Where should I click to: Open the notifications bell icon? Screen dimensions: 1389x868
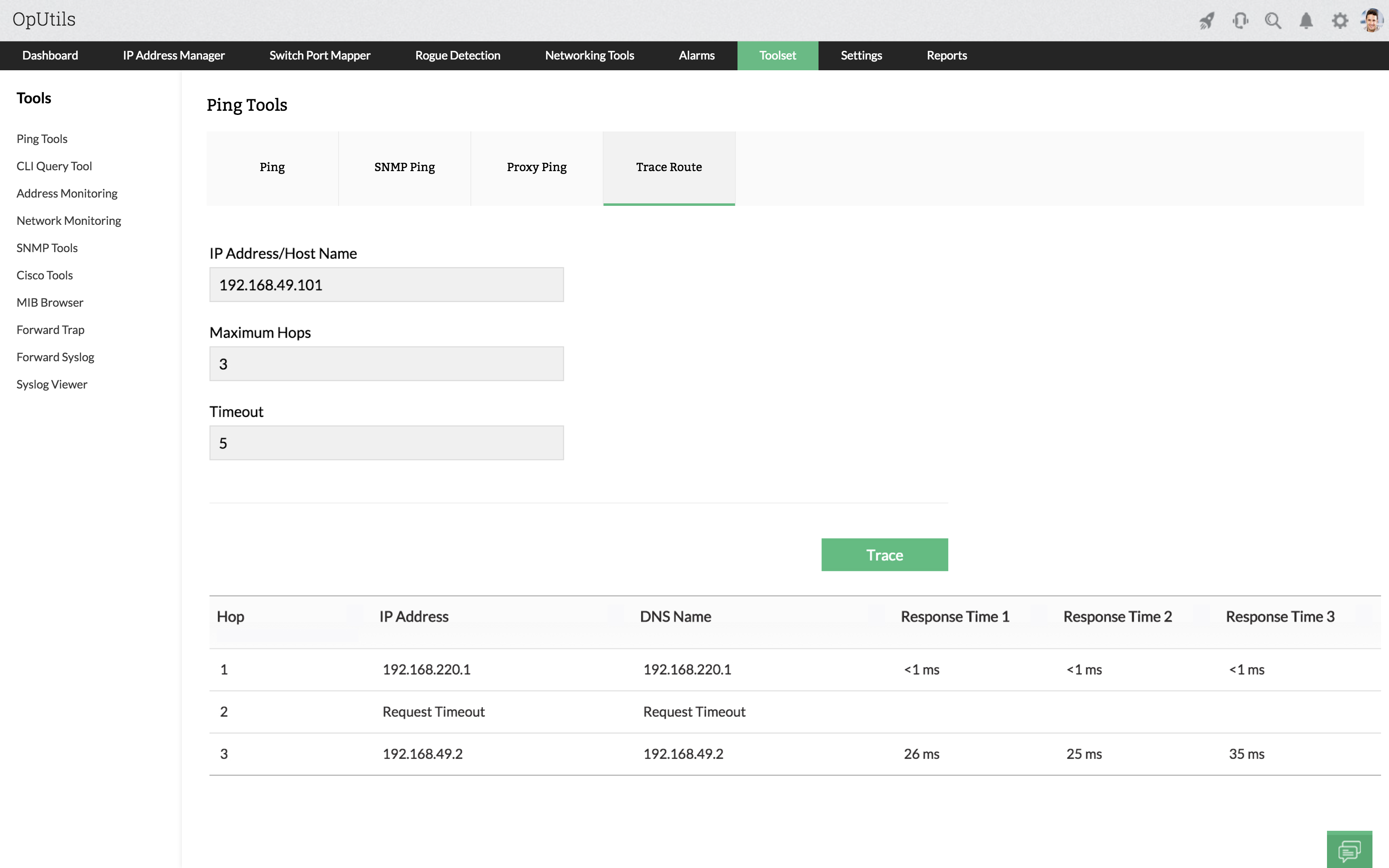[1306, 21]
